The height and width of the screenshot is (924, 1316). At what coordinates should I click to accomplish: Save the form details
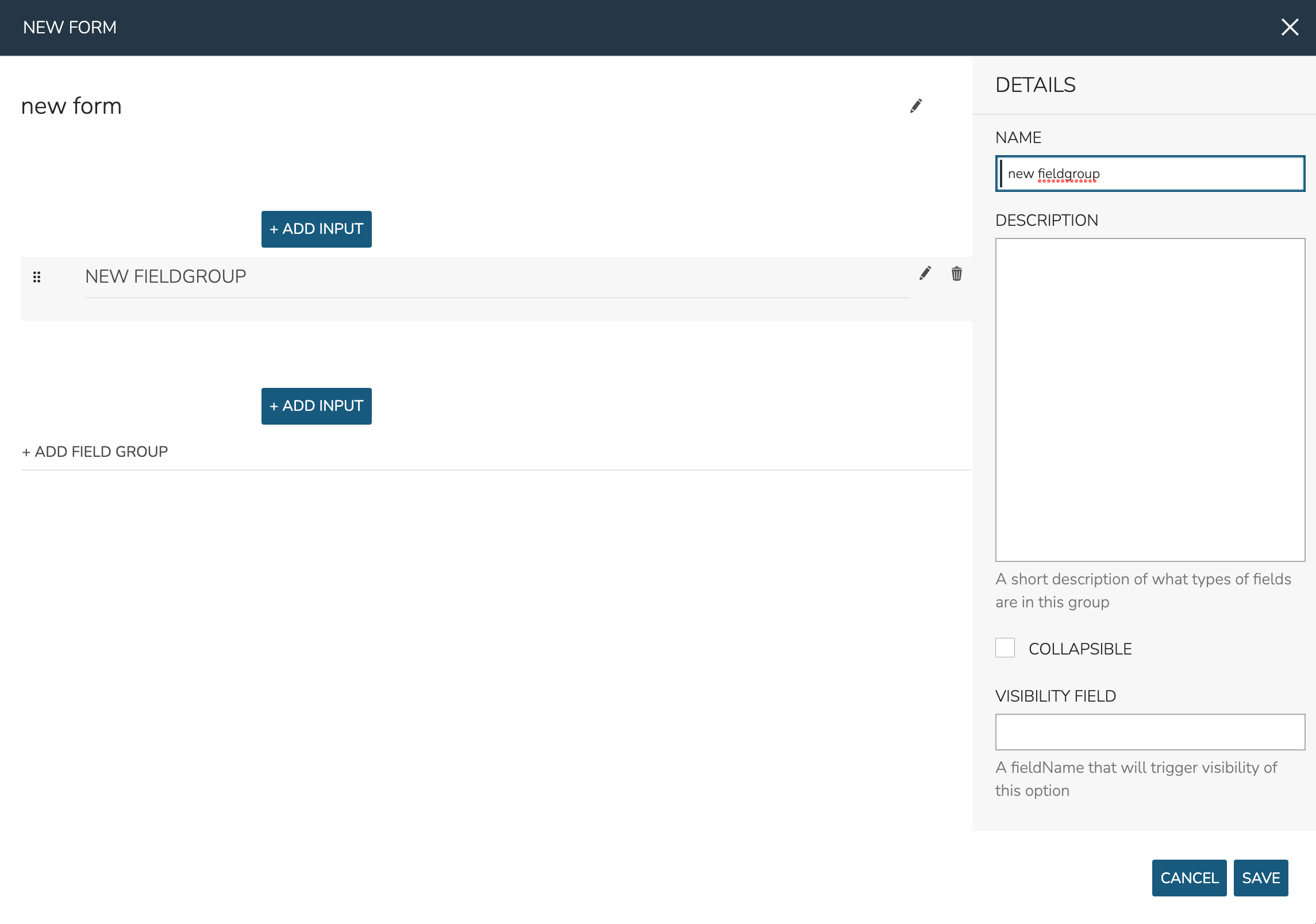1260,877
